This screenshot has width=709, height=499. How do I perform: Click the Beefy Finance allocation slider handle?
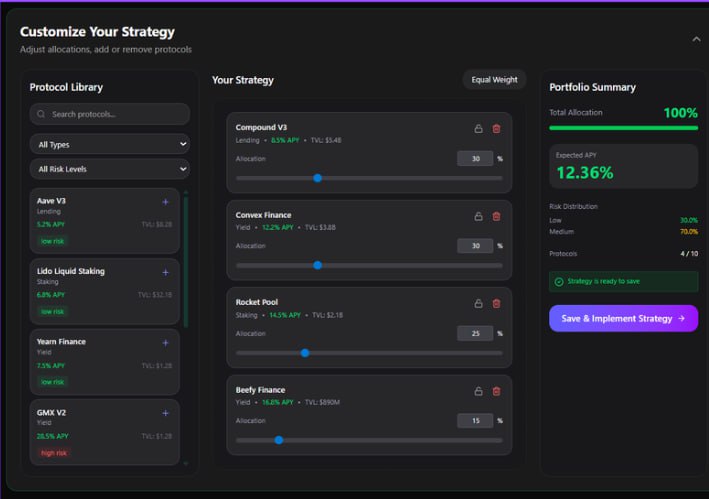click(x=279, y=440)
